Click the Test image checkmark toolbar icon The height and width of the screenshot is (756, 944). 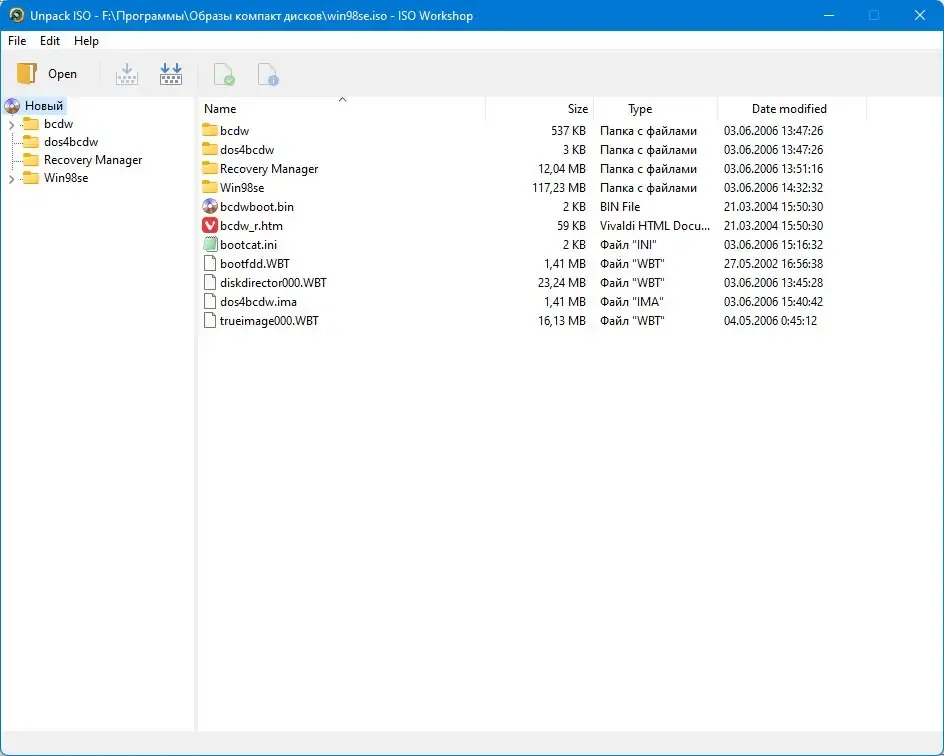[x=224, y=74]
